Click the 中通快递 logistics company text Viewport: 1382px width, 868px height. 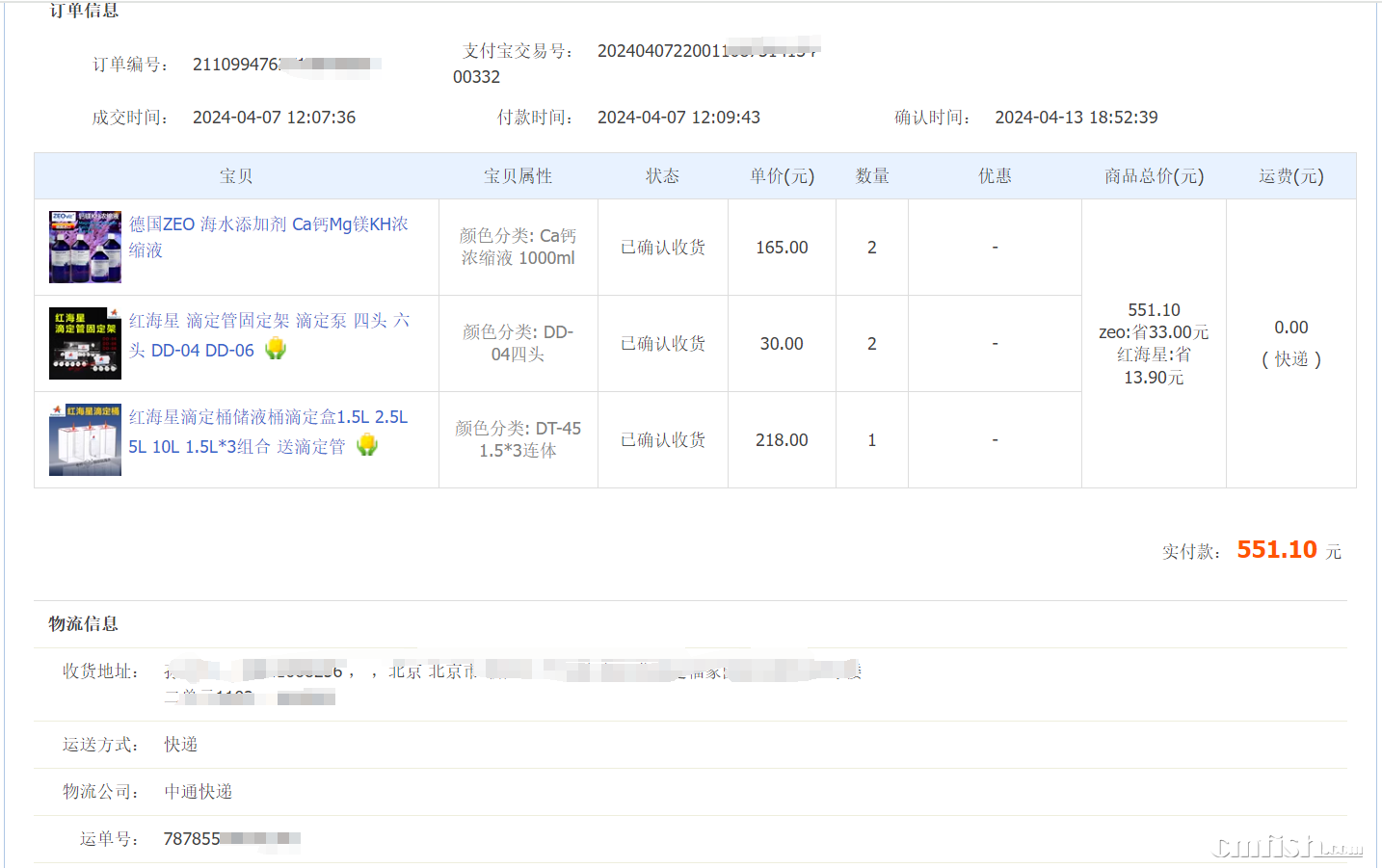click(x=198, y=792)
